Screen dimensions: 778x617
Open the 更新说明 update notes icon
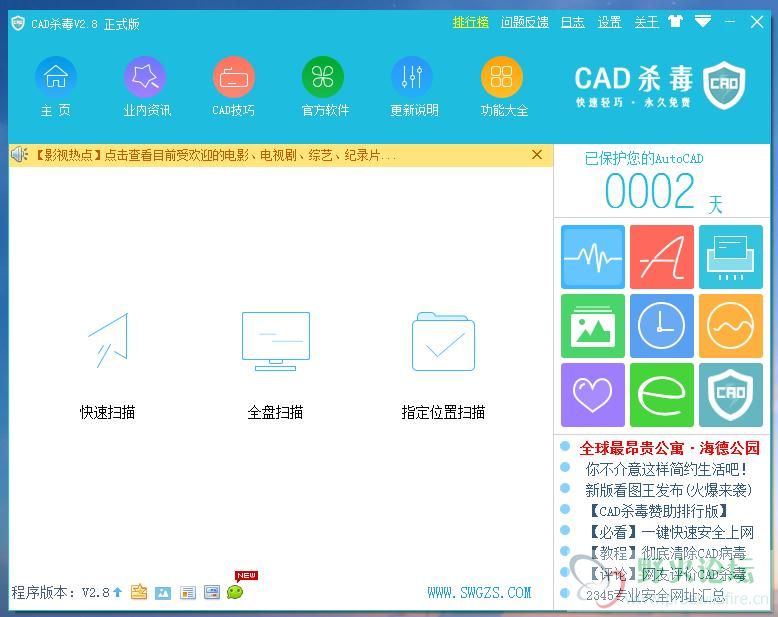[412, 77]
